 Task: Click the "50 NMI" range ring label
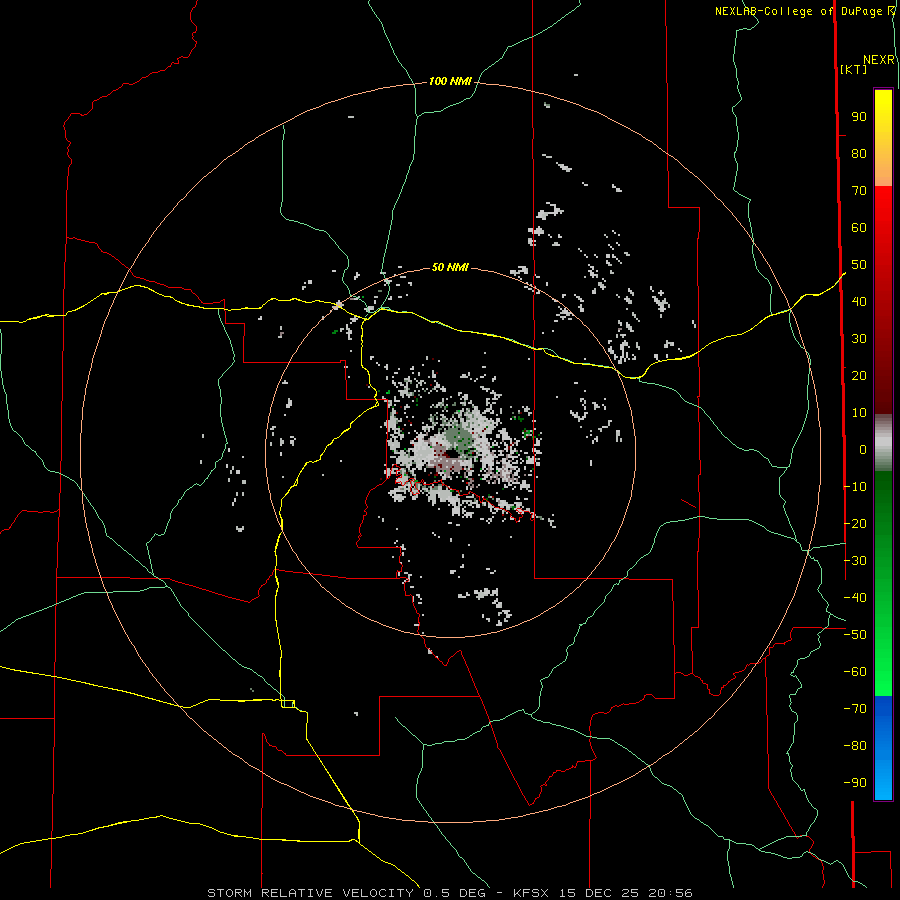[x=450, y=267]
